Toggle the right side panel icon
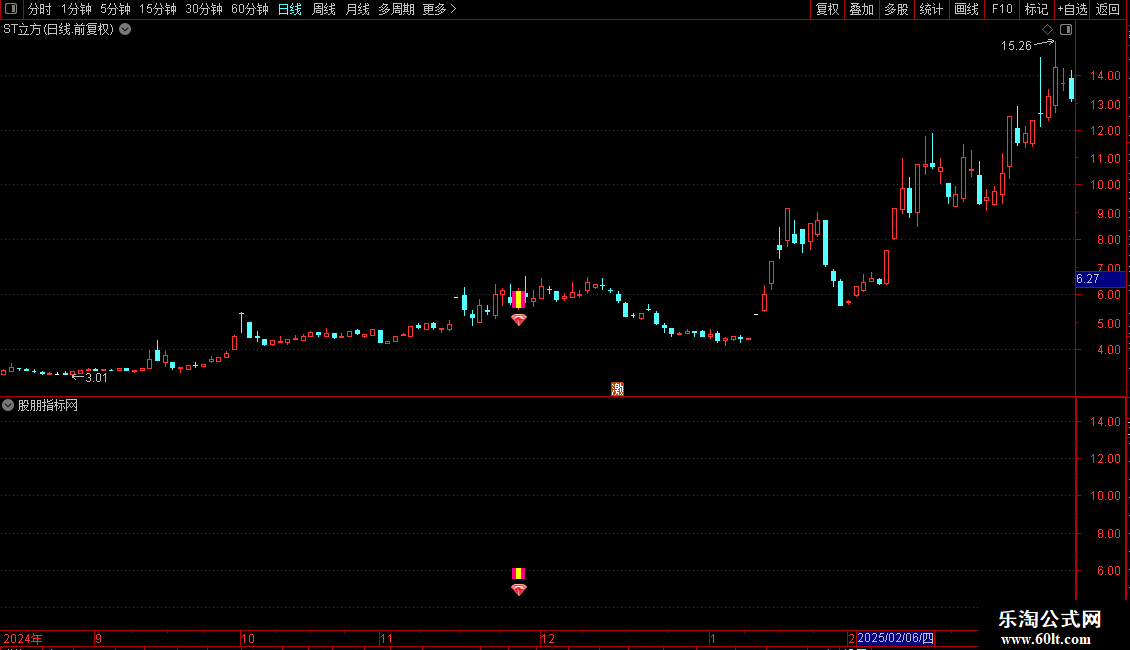Viewport: 1130px width, 650px height. (x=1066, y=30)
